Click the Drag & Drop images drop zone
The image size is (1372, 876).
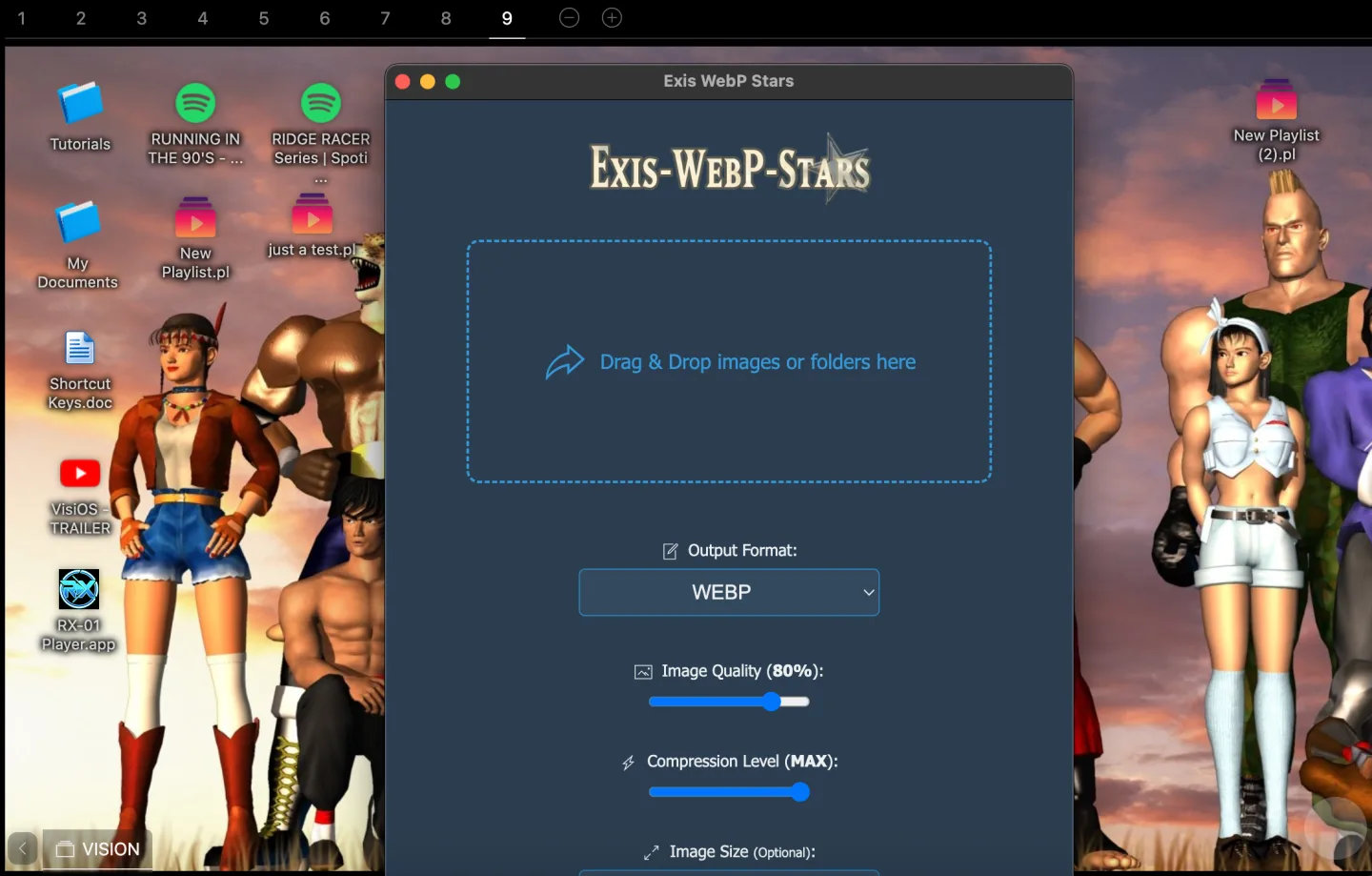click(729, 361)
